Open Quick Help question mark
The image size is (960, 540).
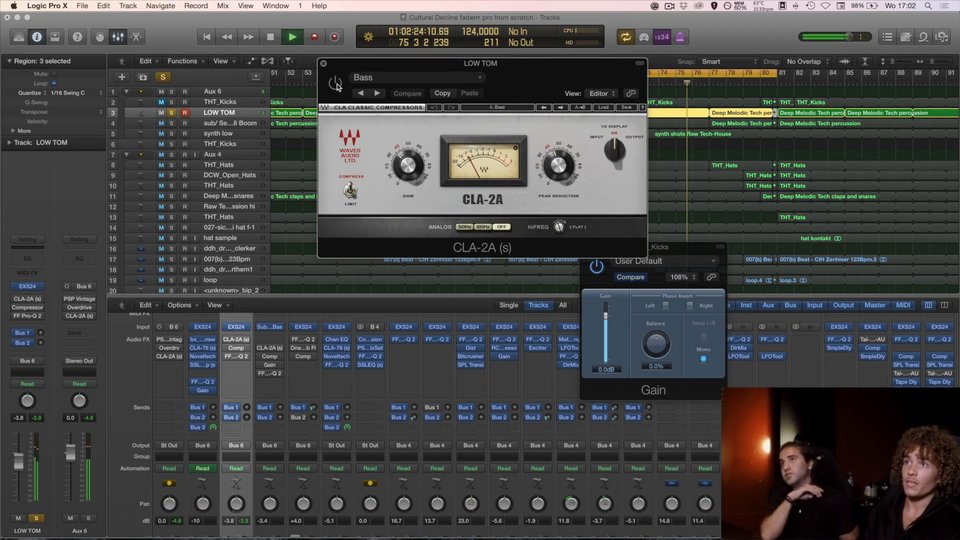point(77,37)
